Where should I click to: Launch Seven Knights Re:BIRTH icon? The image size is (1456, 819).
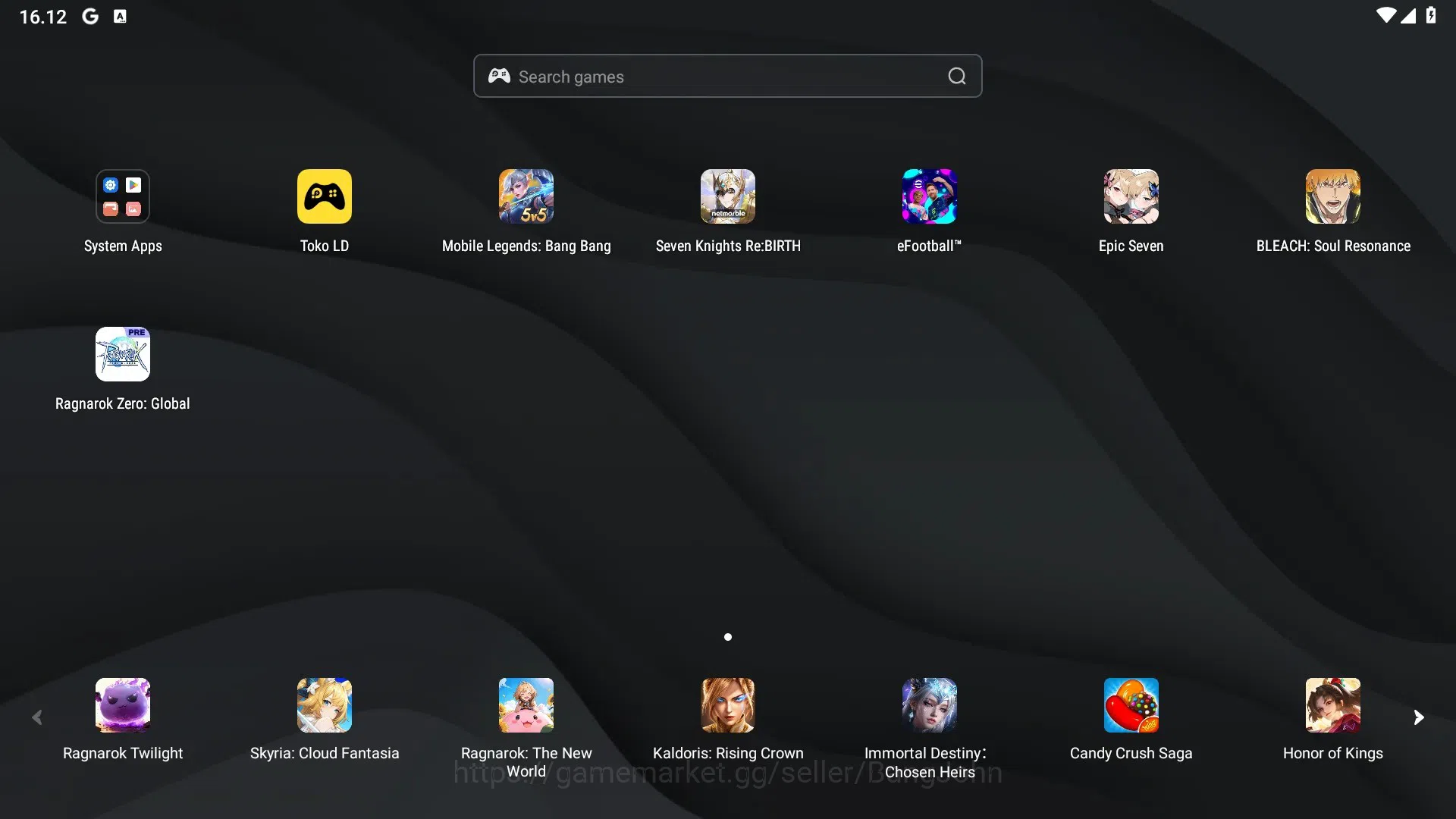[x=728, y=196]
